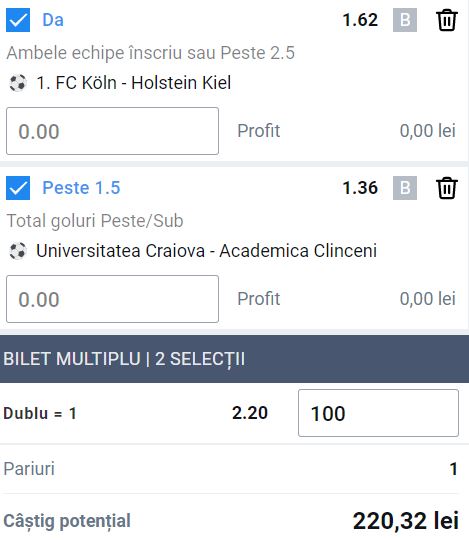Image resolution: width=469 pixels, height=540 pixels.
Task: Click the B badge next to odds 1.62
Action: [405, 20]
